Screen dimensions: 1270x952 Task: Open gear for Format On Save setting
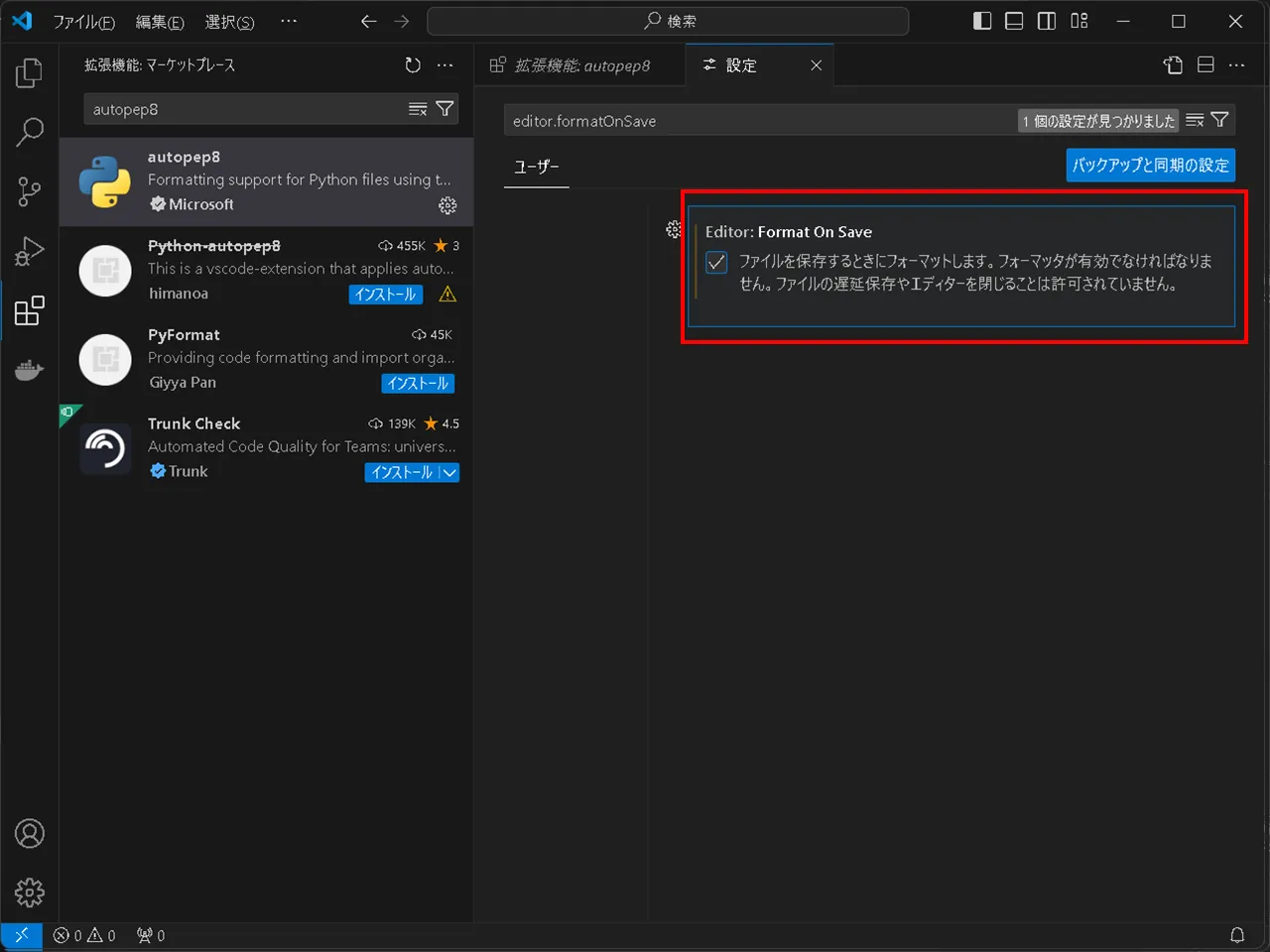[x=674, y=230]
